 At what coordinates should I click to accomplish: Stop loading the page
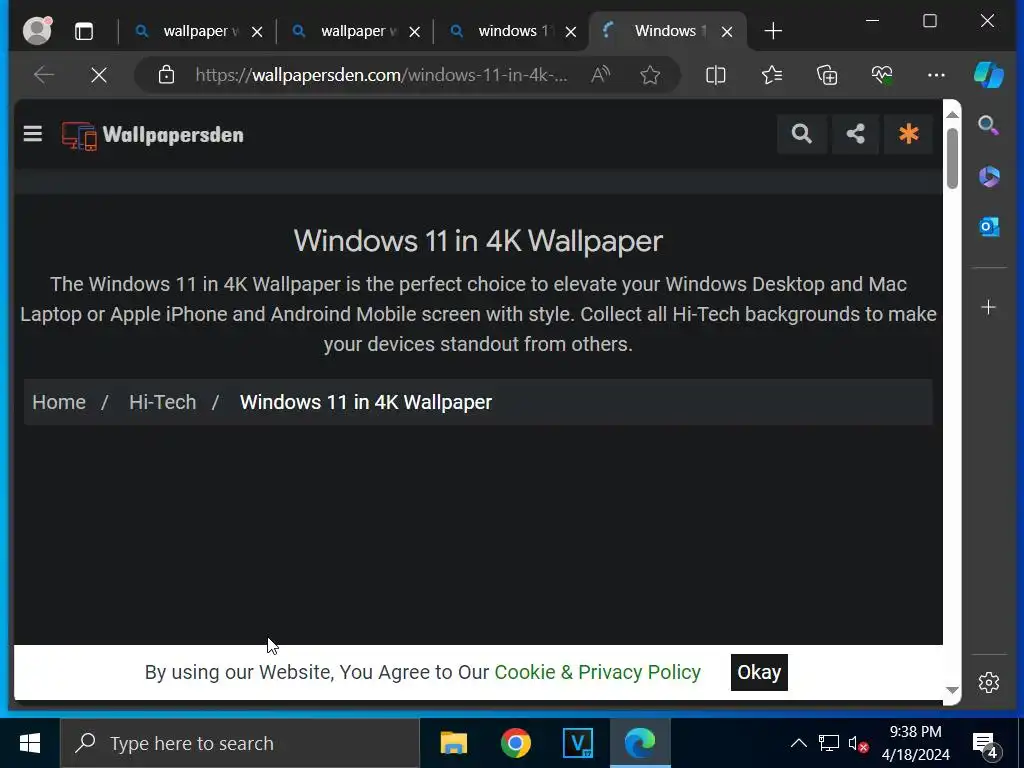99,75
